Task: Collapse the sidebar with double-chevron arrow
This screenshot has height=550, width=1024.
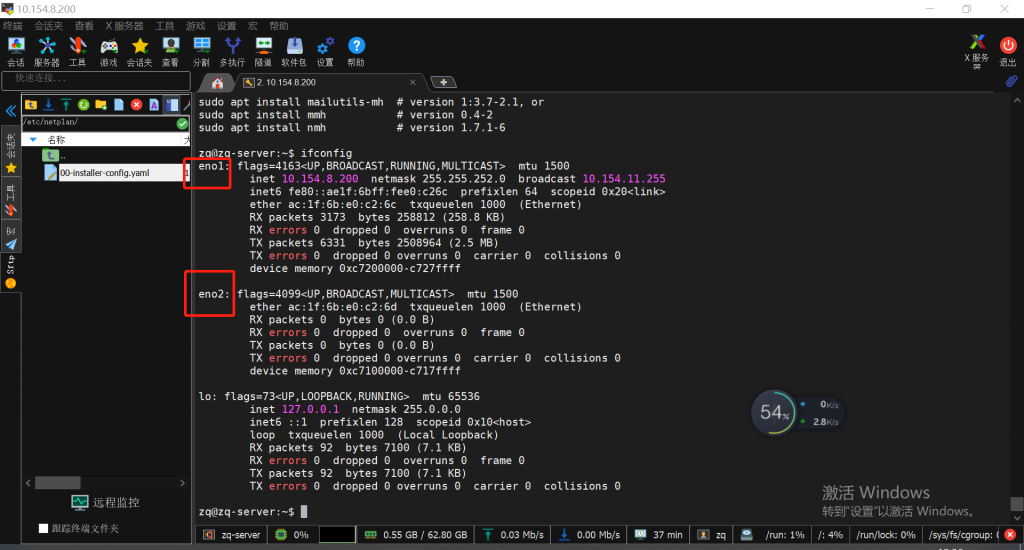Action: [x=11, y=110]
